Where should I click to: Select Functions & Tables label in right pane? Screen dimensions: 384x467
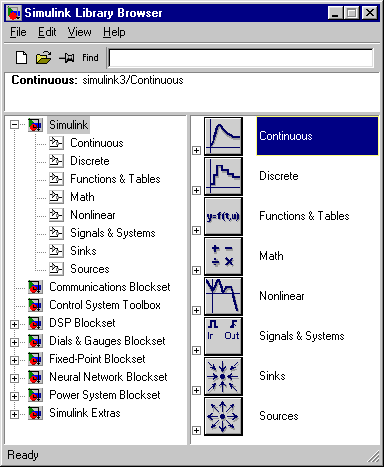tap(304, 216)
